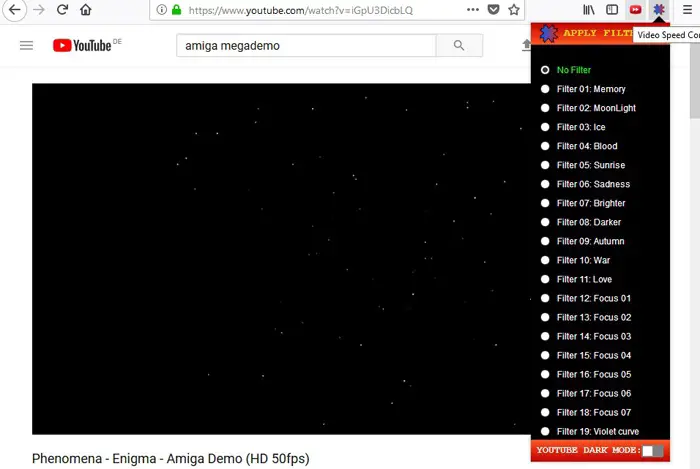Open YouTube guide hamburger menu
Viewport: 700px width, 469px height.
click(x=26, y=46)
